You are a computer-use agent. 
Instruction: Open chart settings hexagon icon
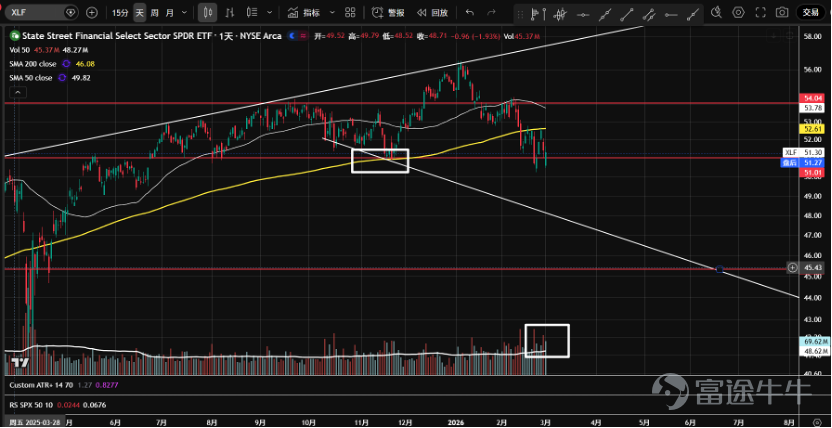click(x=738, y=12)
